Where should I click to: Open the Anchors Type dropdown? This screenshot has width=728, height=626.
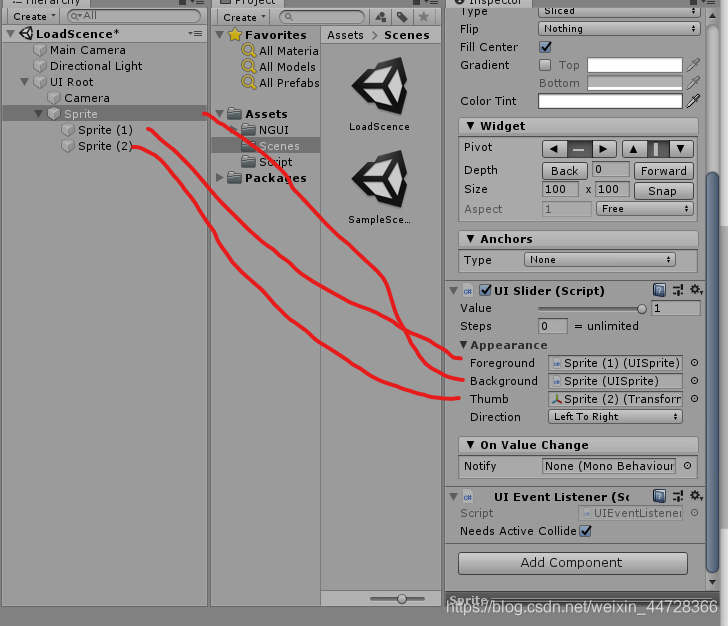click(599, 260)
